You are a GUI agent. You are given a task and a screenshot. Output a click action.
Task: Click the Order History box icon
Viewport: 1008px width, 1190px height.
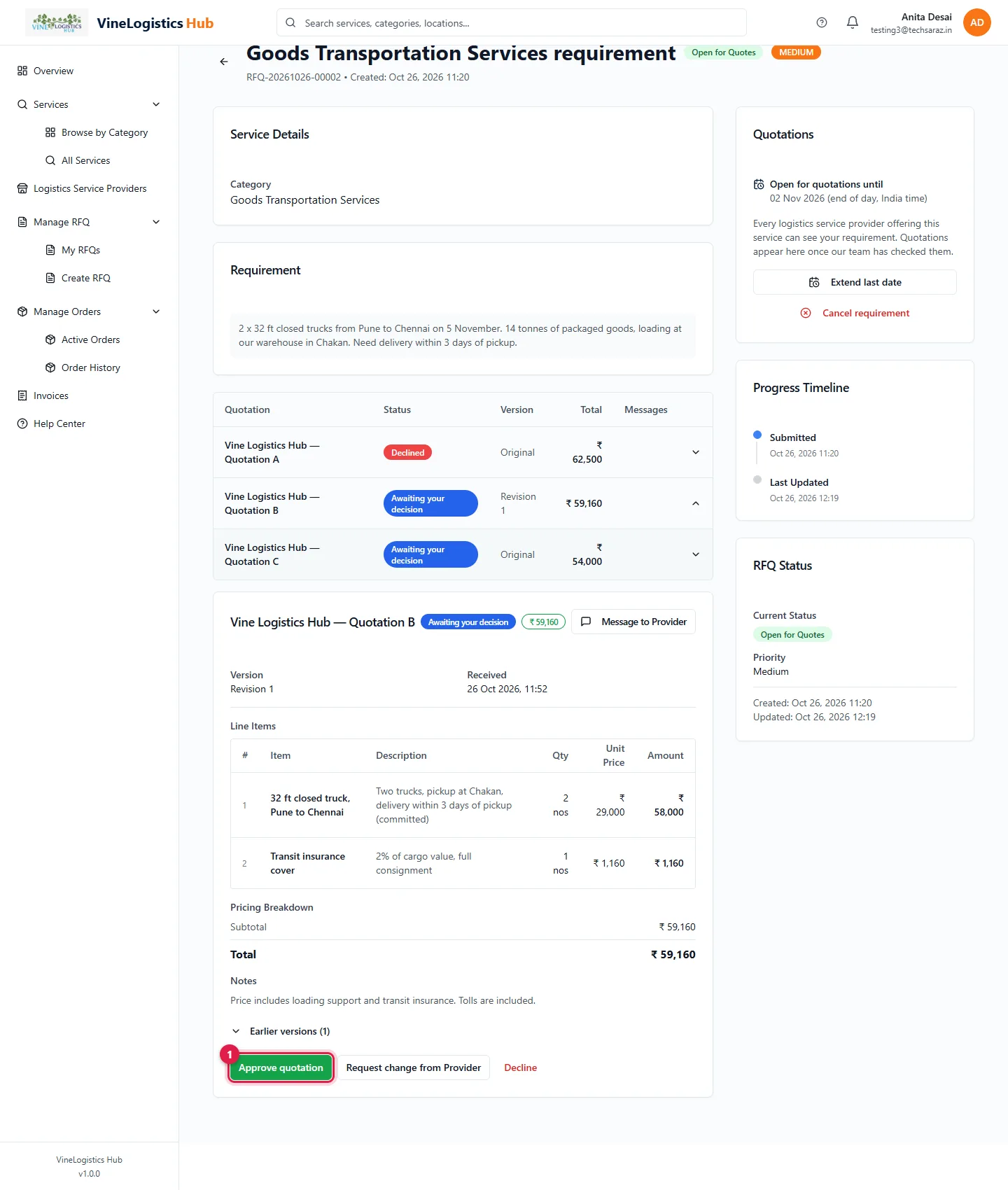click(50, 367)
